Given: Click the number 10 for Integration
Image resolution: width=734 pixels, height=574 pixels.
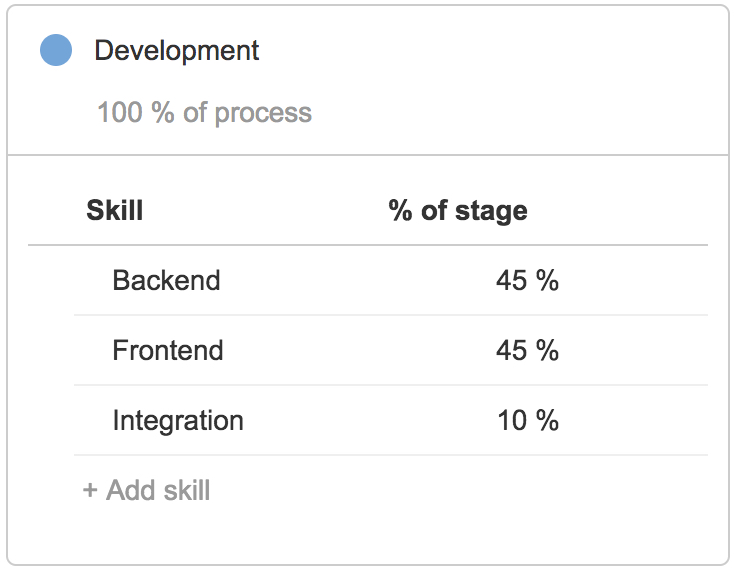Looking at the screenshot, I should (x=512, y=420).
